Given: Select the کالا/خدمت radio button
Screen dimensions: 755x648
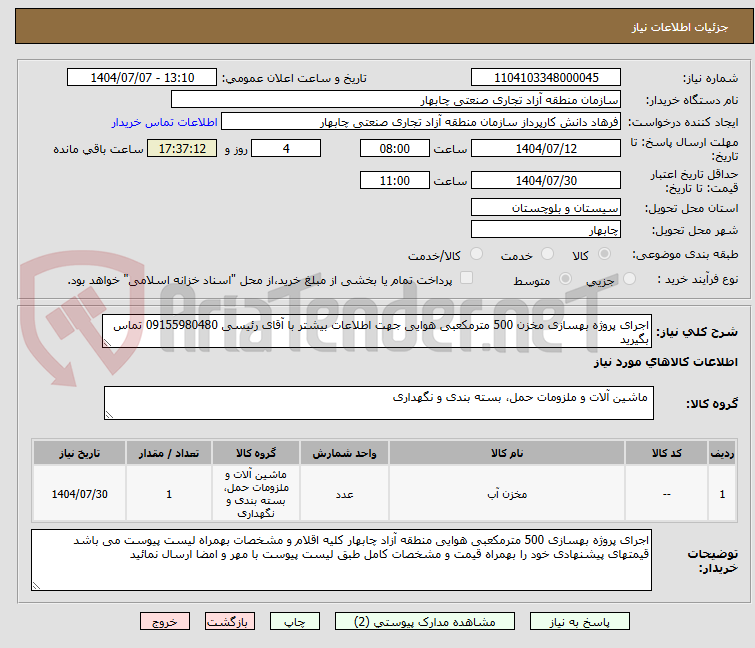Looking at the screenshot, I should (476, 253).
